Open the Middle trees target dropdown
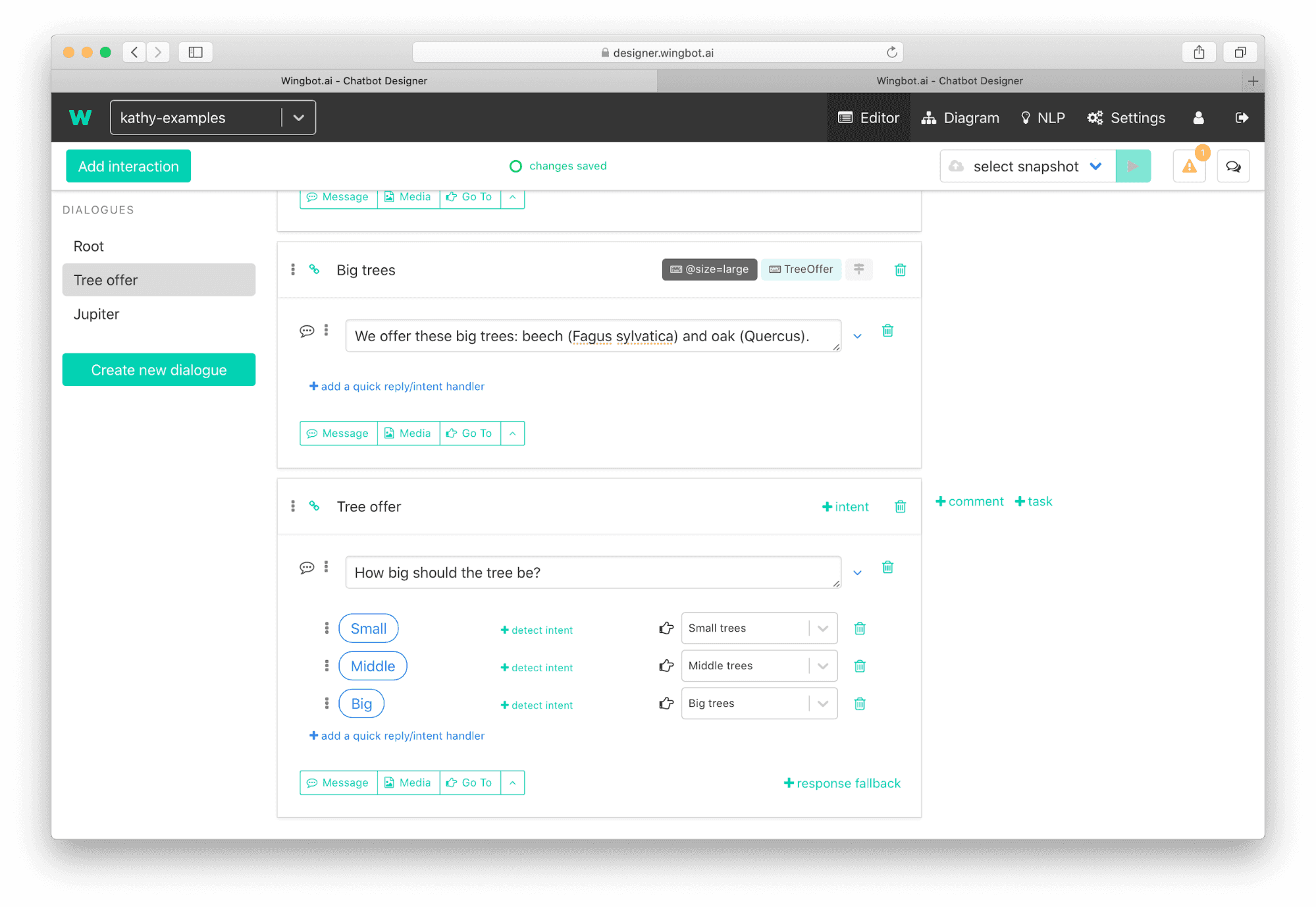This screenshot has height=907, width=1316. 822,666
